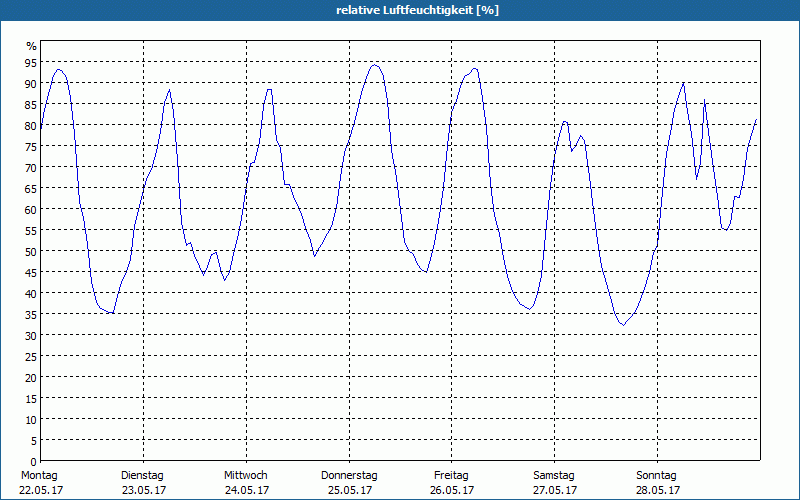Click the date label 26.05.17
This screenshot has width=800, height=500.
click(x=452, y=490)
